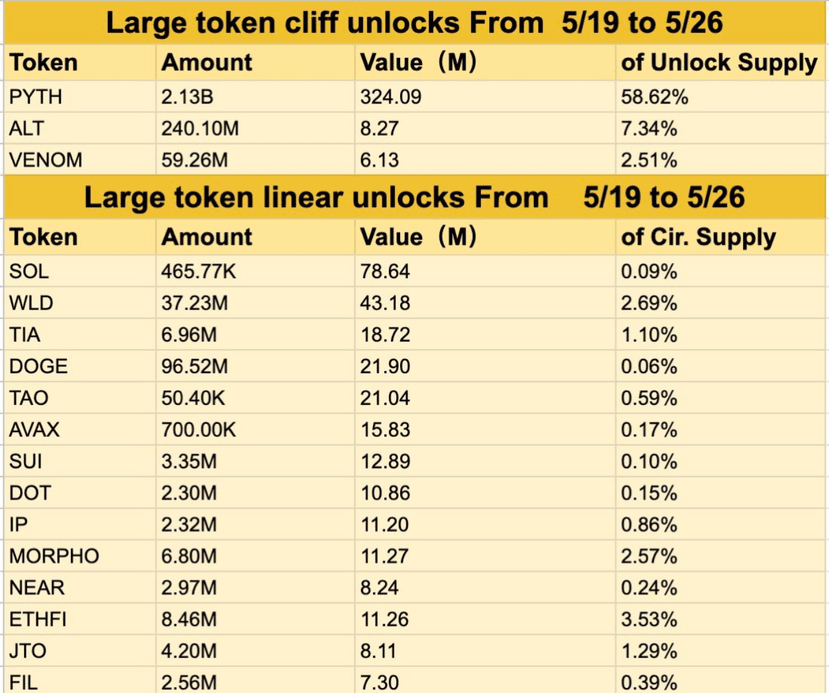Screen dimensions: 829x693
Task: Select the 'of Unlock Supply' column header
Action: pyautogui.click(x=720, y=62)
